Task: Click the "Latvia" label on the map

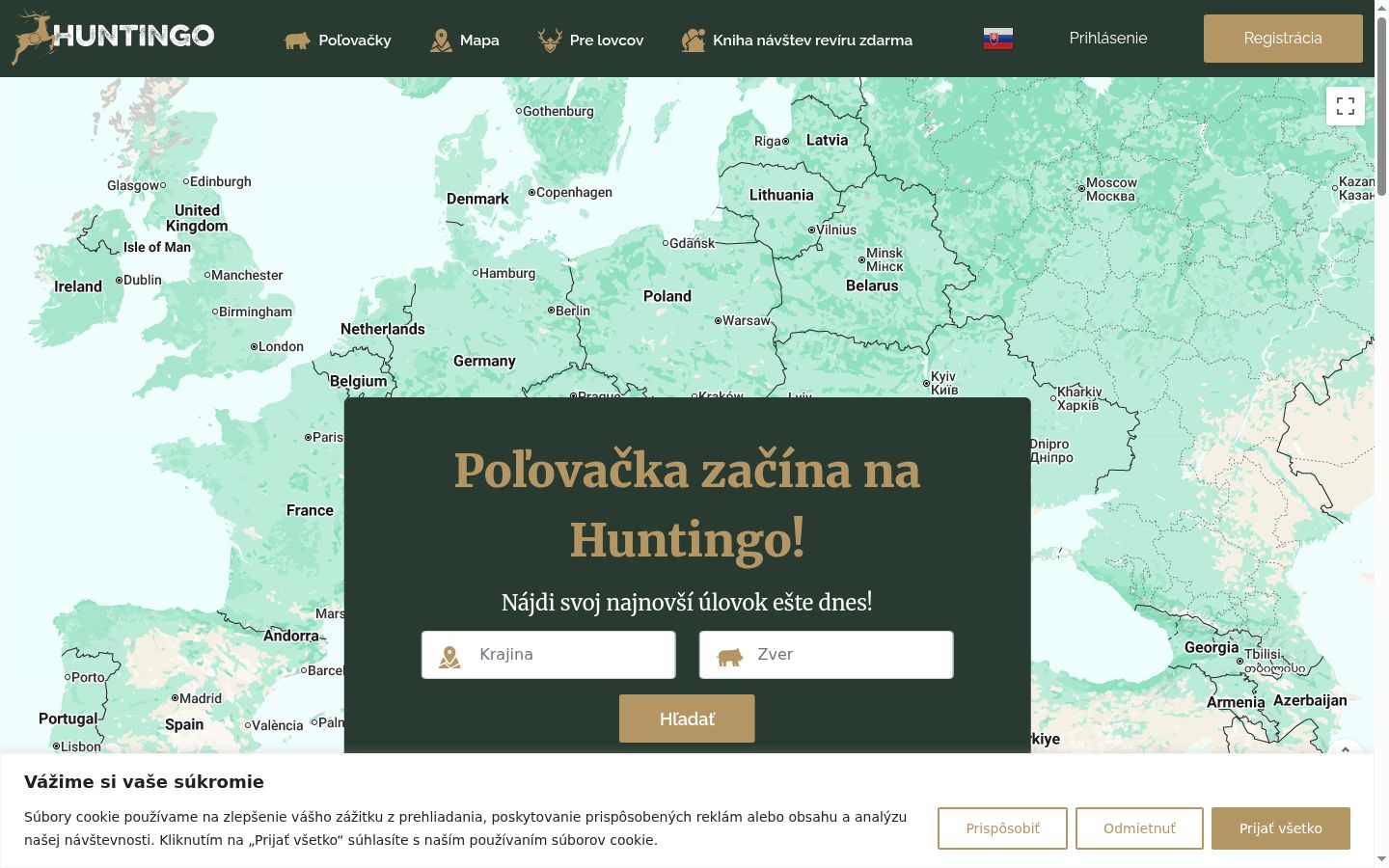Action: pos(827,140)
